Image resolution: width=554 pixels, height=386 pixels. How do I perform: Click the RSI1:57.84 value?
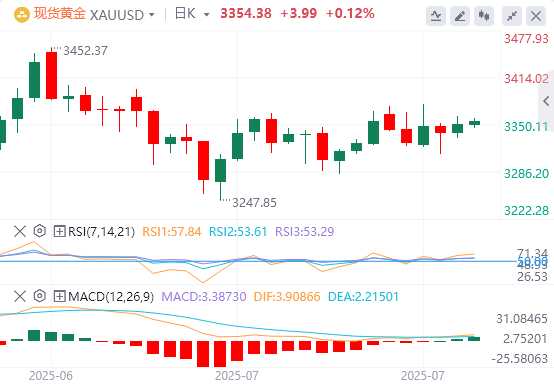point(172,232)
